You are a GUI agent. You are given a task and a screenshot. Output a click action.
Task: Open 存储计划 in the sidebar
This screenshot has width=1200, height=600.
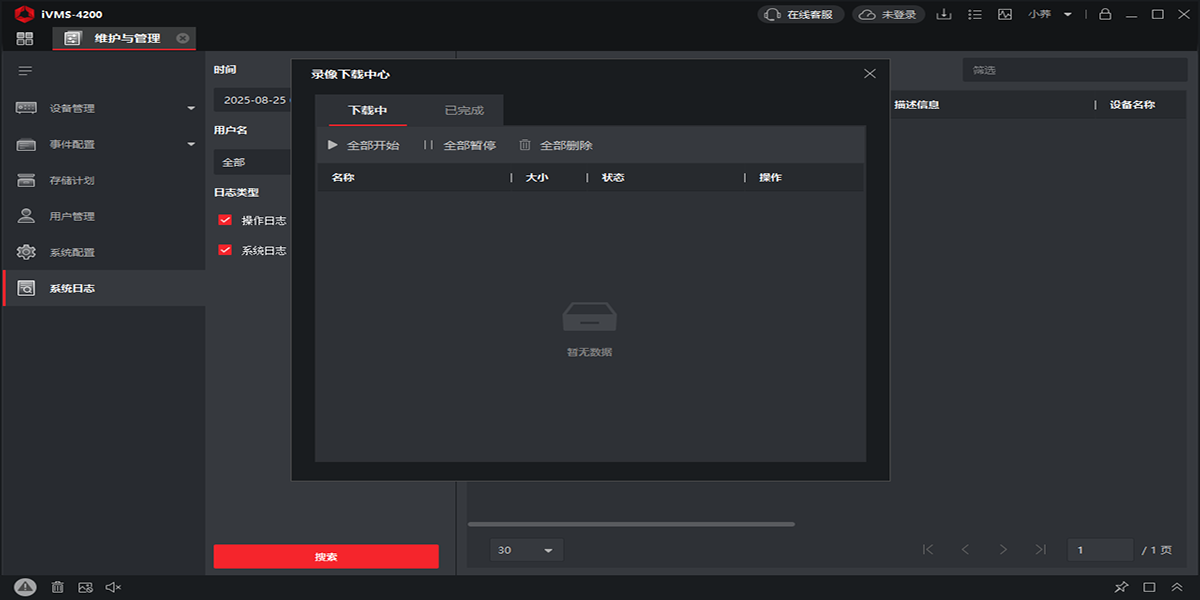[x=104, y=180]
